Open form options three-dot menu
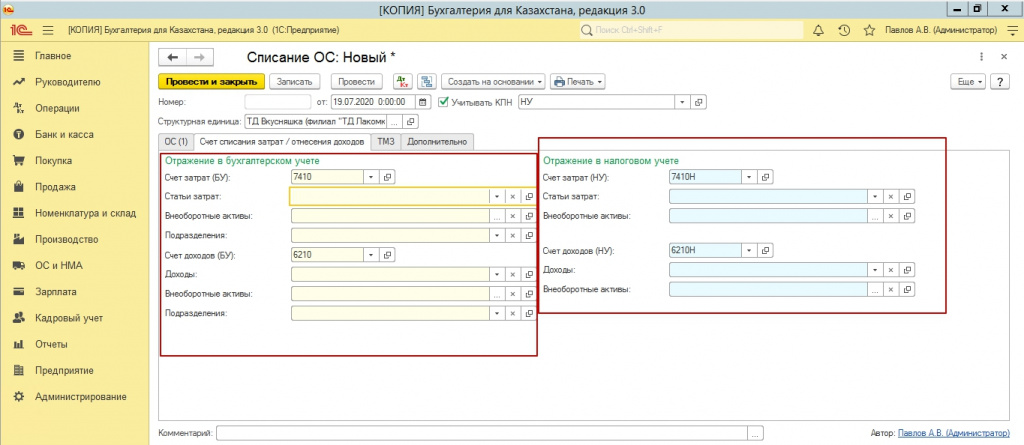The image size is (1024, 445). coord(982,58)
